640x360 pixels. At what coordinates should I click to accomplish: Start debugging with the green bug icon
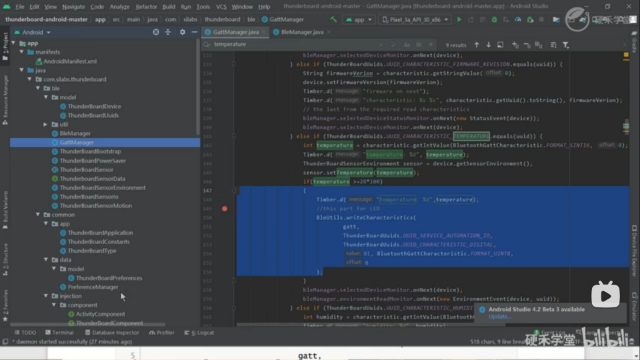point(494,19)
